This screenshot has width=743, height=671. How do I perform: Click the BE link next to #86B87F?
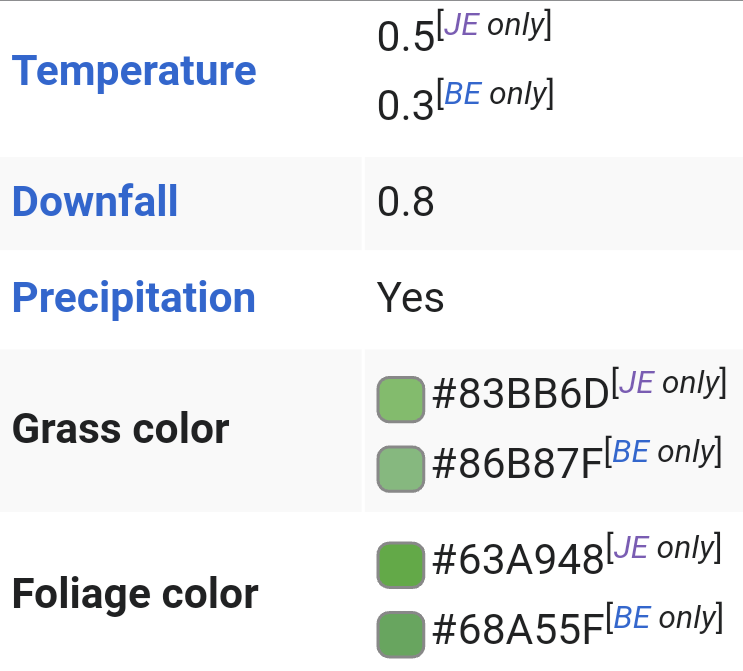pos(631,452)
